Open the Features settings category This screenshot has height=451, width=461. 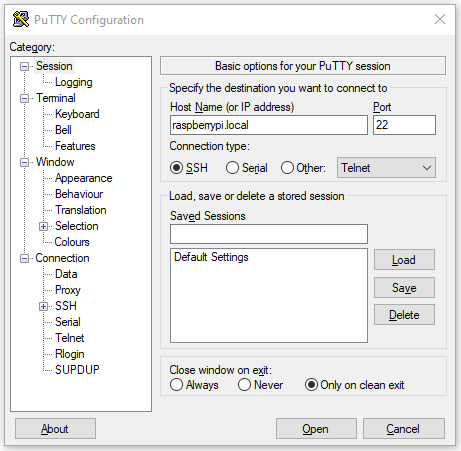tap(75, 146)
